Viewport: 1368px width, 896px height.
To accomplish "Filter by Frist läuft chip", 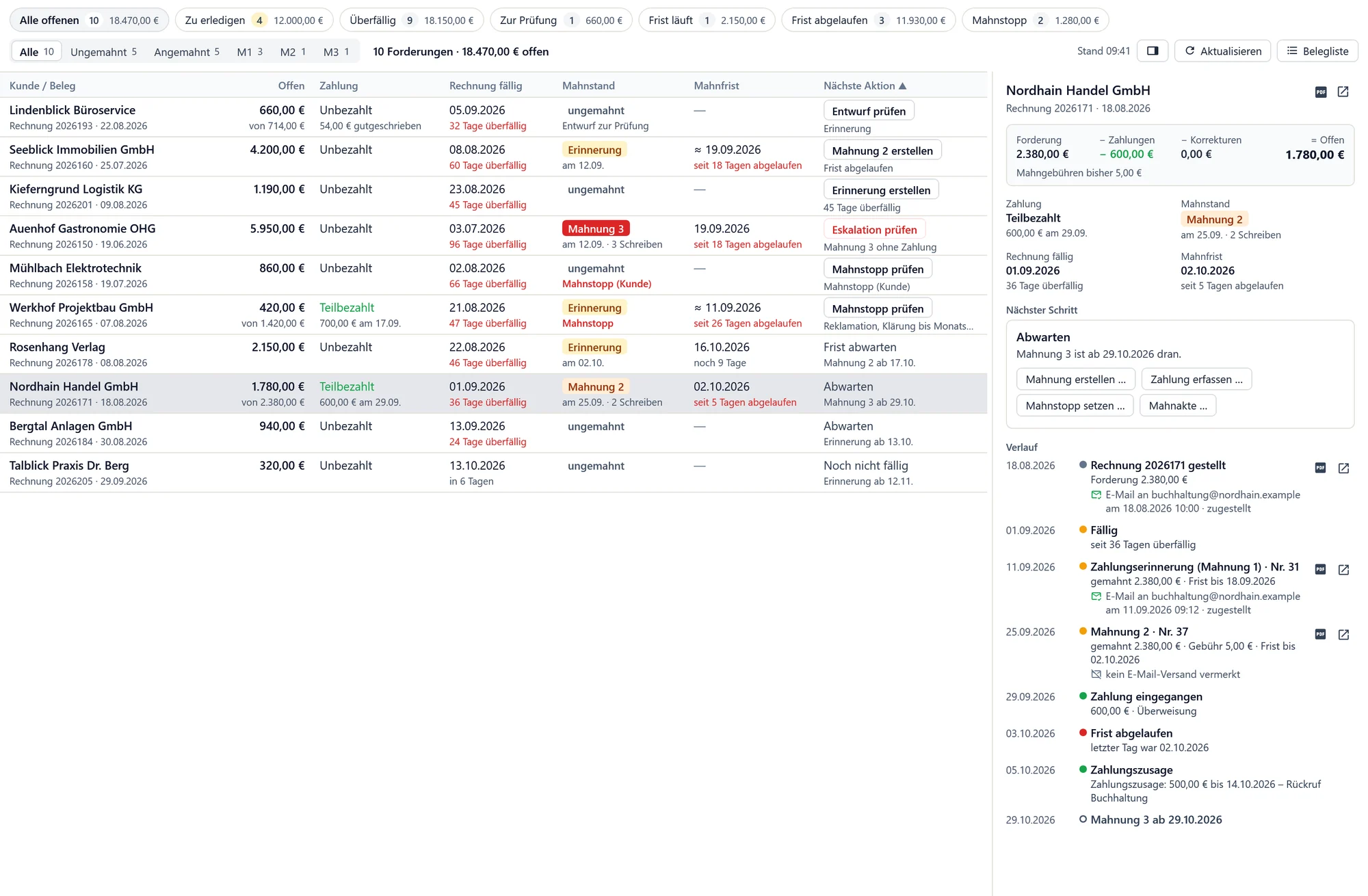I will tap(707, 21).
